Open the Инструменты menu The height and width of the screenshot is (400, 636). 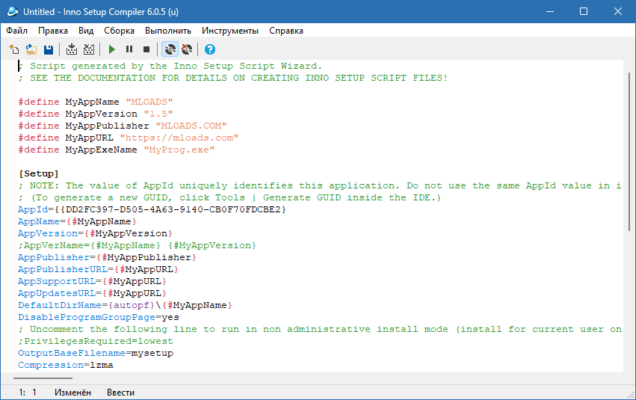click(x=230, y=31)
